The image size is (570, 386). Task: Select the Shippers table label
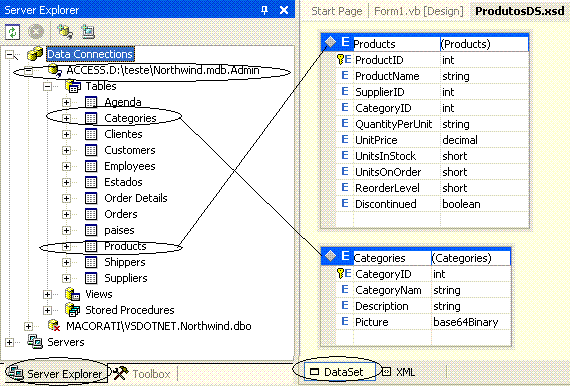[125, 262]
